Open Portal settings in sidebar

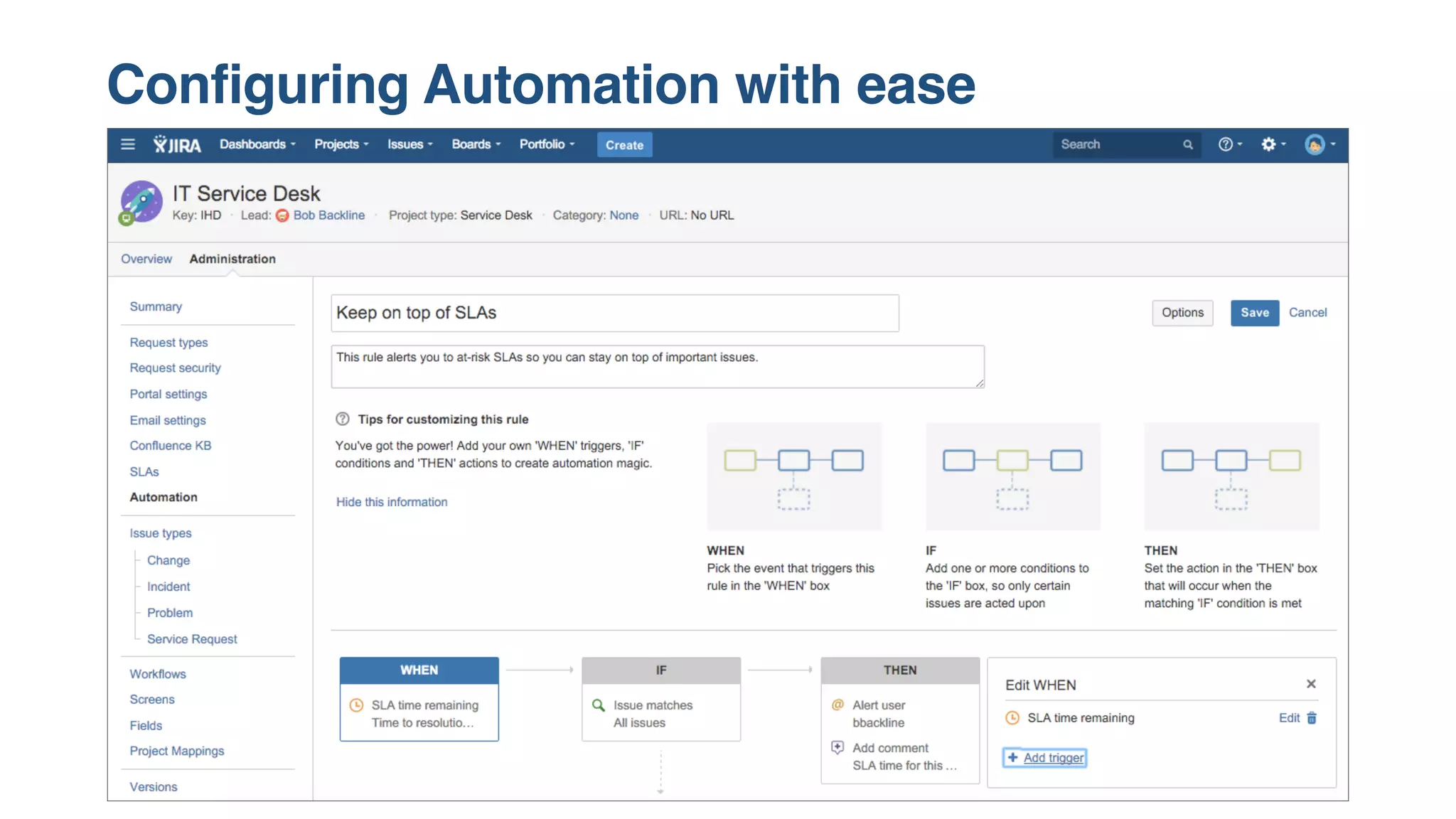(168, 394)
